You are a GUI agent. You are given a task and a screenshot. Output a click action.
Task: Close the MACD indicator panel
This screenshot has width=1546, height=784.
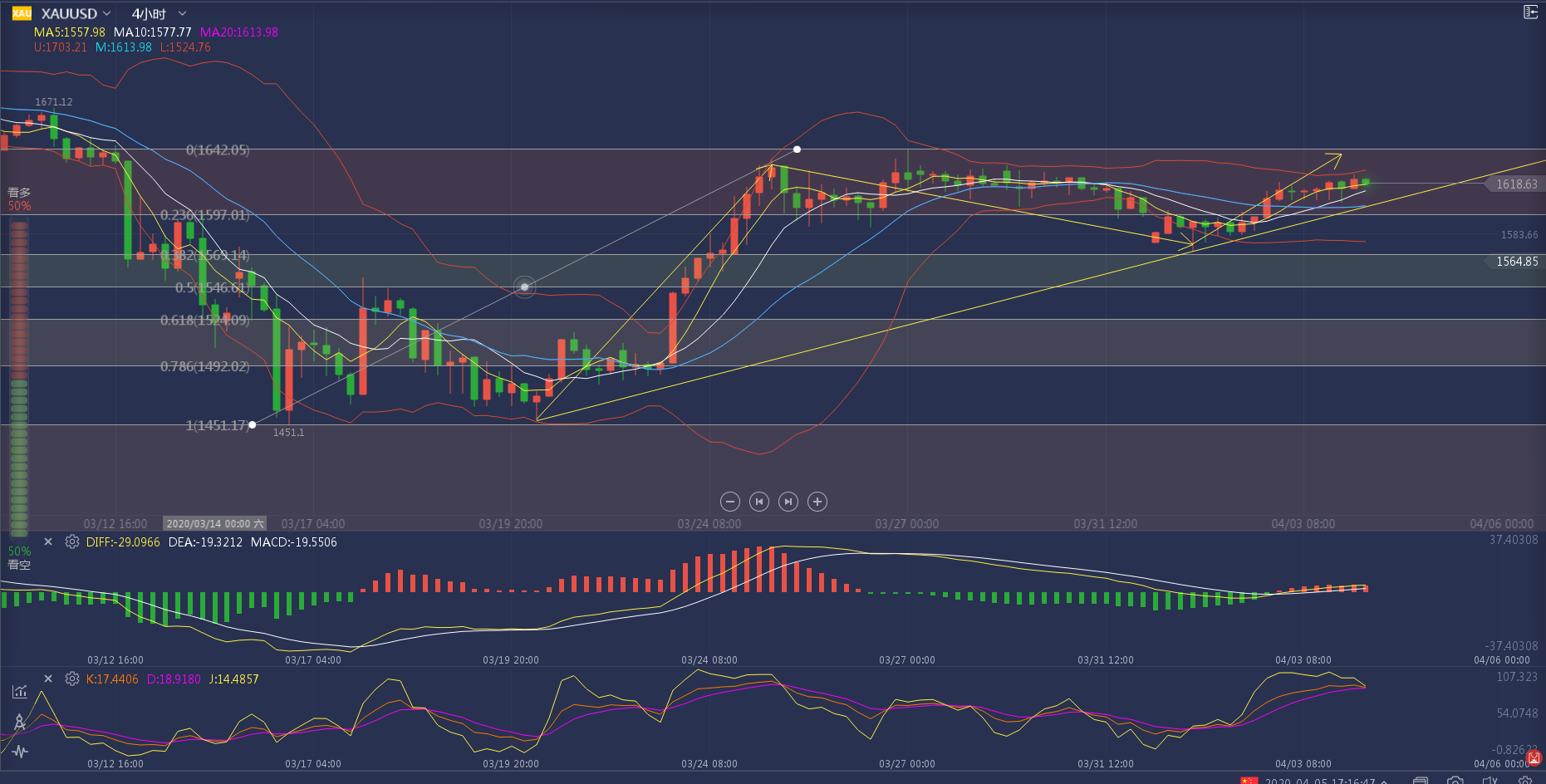pyautogui.click(x=48, y=541)
